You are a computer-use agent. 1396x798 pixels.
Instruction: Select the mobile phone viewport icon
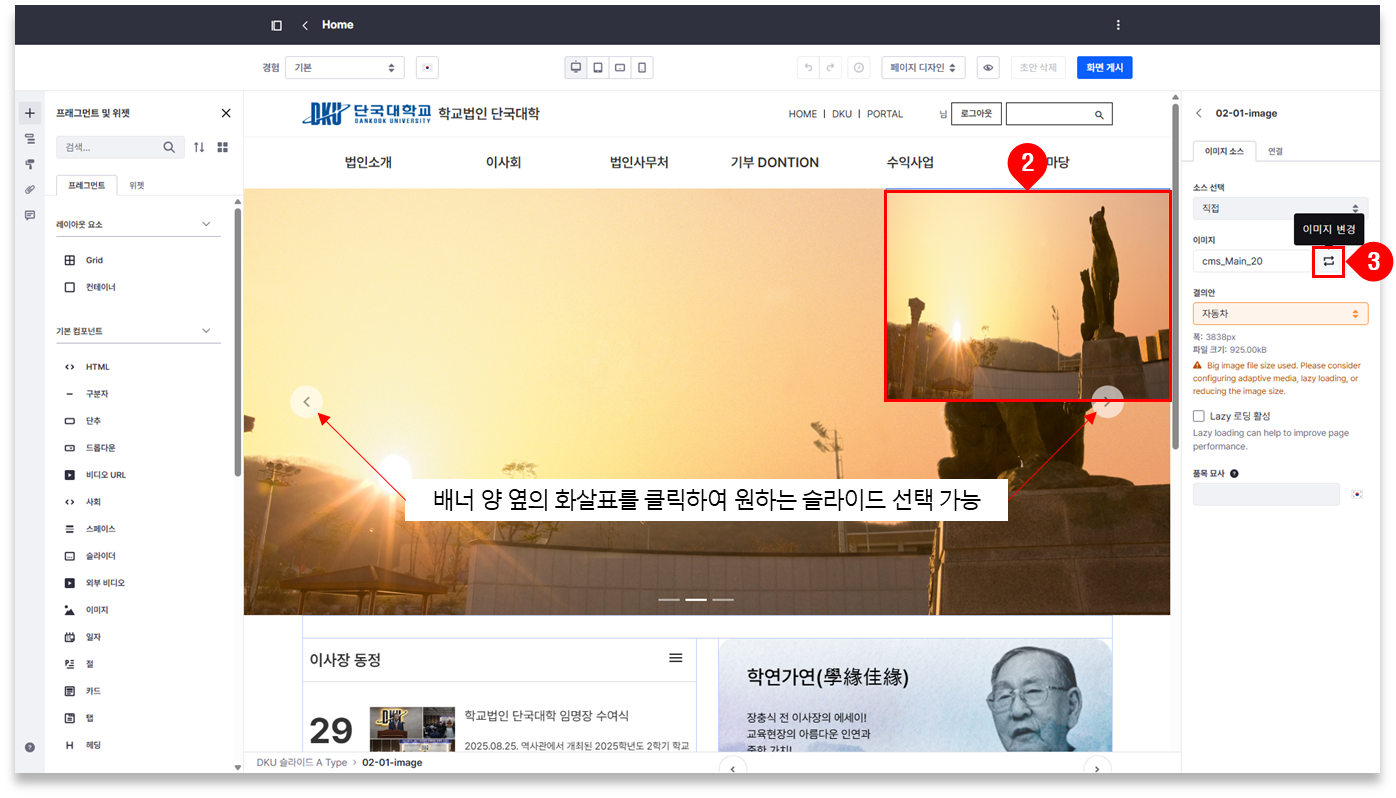click(642, 68)
